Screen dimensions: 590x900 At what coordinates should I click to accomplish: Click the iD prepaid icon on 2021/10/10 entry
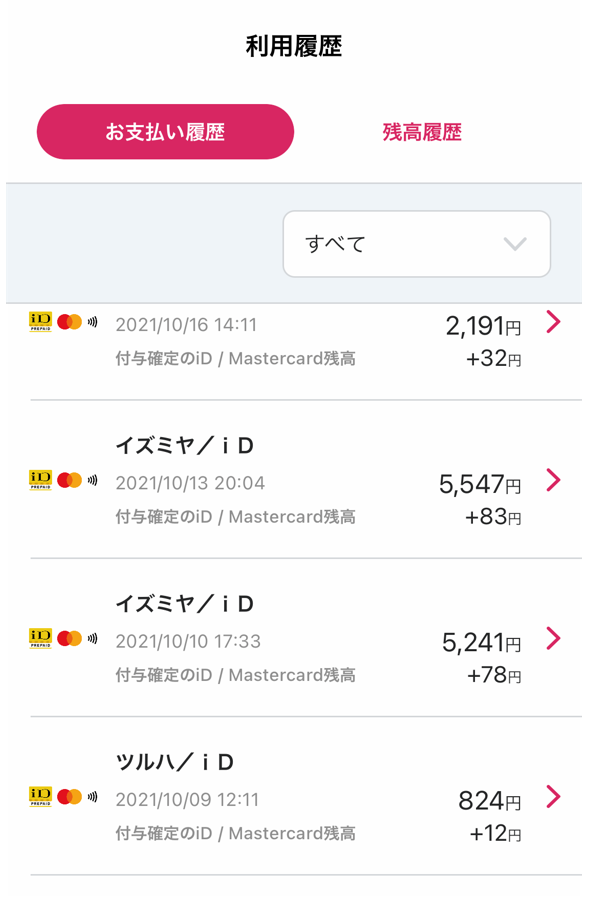(x=40, y=638)
